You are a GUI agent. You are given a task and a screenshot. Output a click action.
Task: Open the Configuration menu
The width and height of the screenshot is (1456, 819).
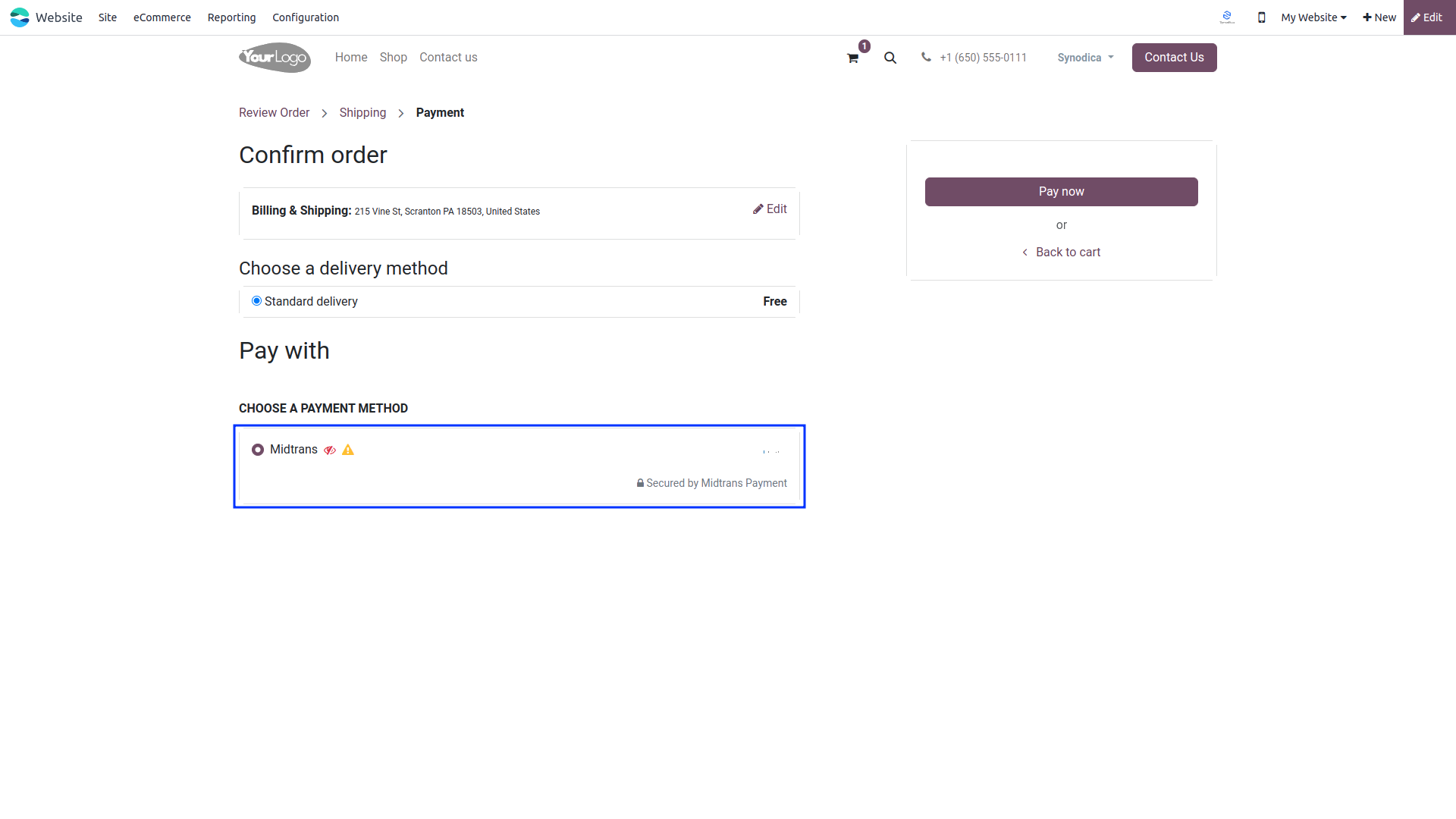306,17
